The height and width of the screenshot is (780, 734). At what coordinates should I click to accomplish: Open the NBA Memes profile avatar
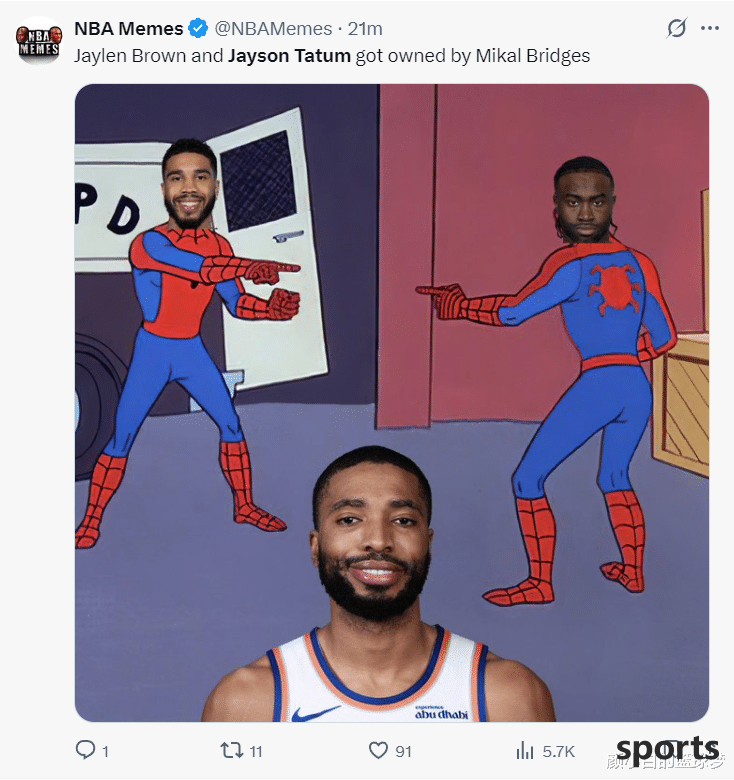pyautogui.click(x=39, y=41)
